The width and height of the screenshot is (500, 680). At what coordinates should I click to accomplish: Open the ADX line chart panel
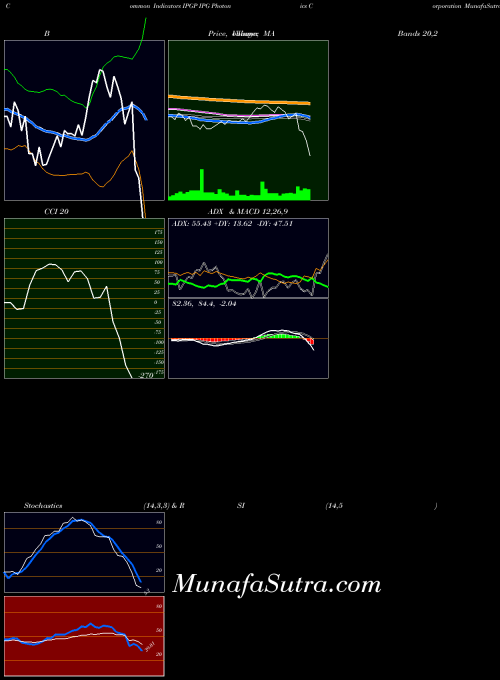coord(248,258)
